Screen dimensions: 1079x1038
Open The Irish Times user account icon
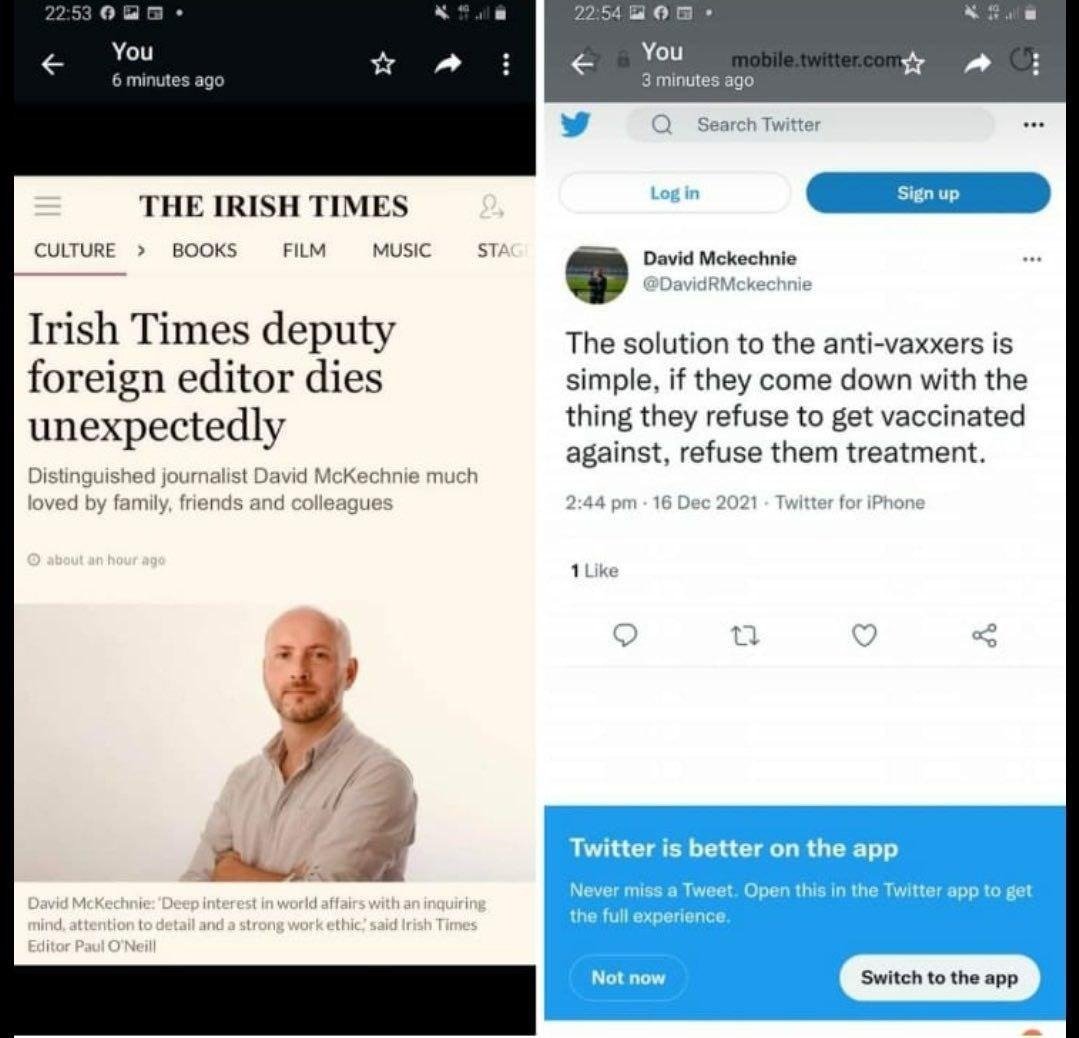[x=491, y=206]
